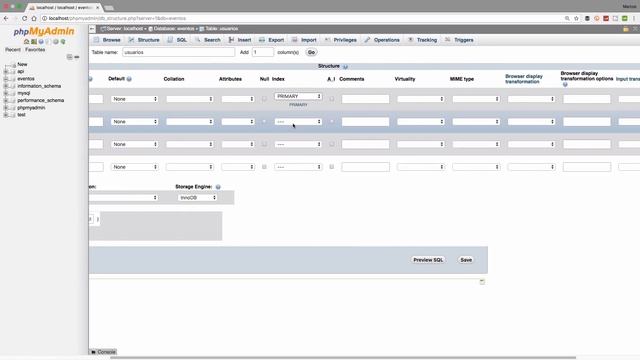Toggle Null checkbox in third column row
The height and width of the screenshot is (360, 640).
(x=264, y=144)
